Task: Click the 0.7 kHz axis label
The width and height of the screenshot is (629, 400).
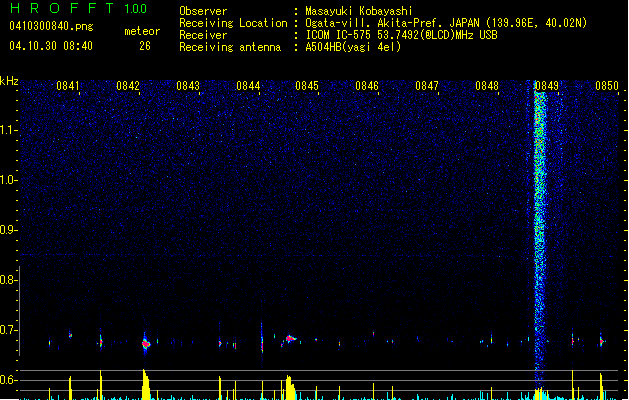Action: click(x=8, y=330)
